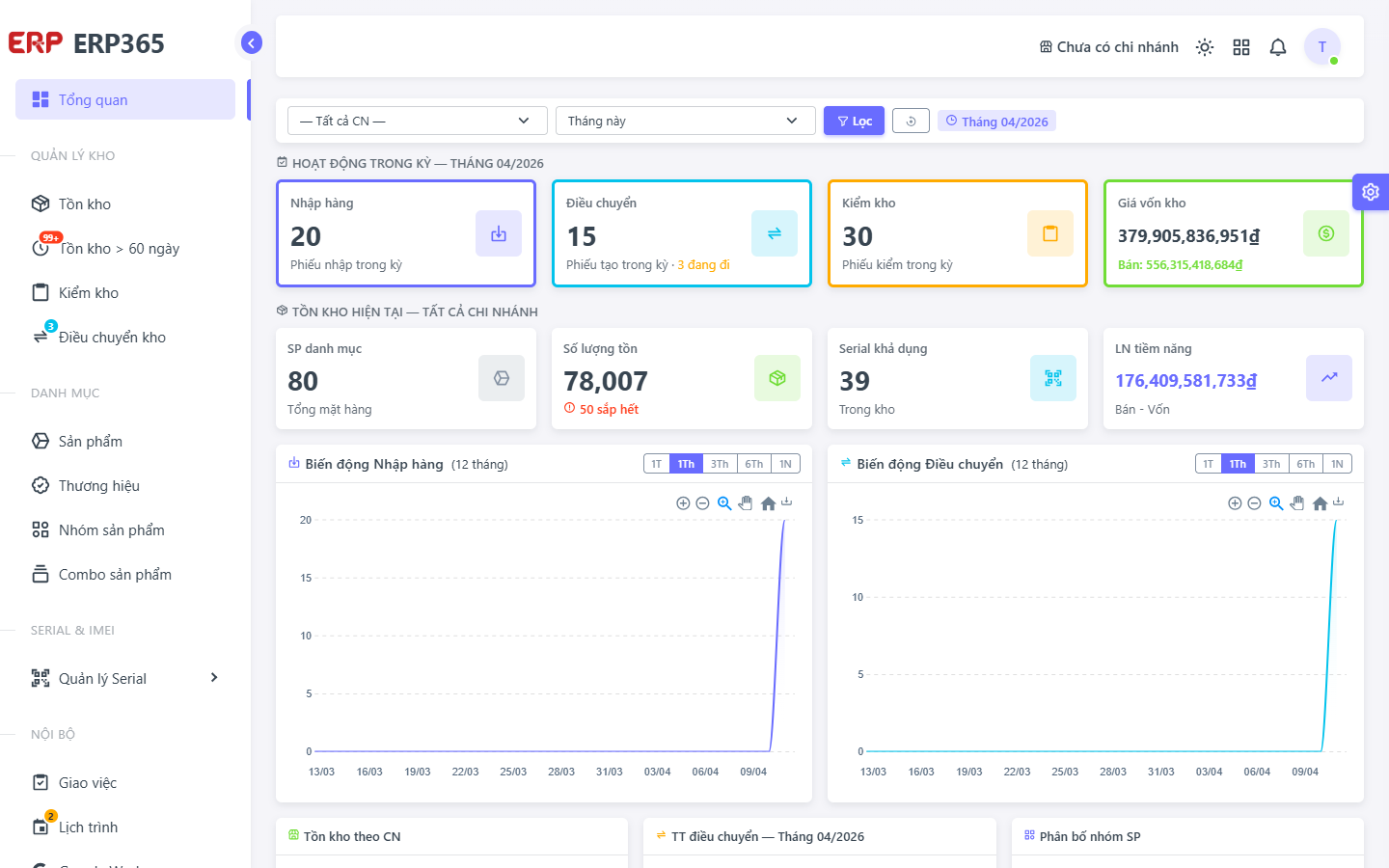Collapse the sidebar with the arrow button
This screenshot has width=1389, height=868.
coord(251,42)
